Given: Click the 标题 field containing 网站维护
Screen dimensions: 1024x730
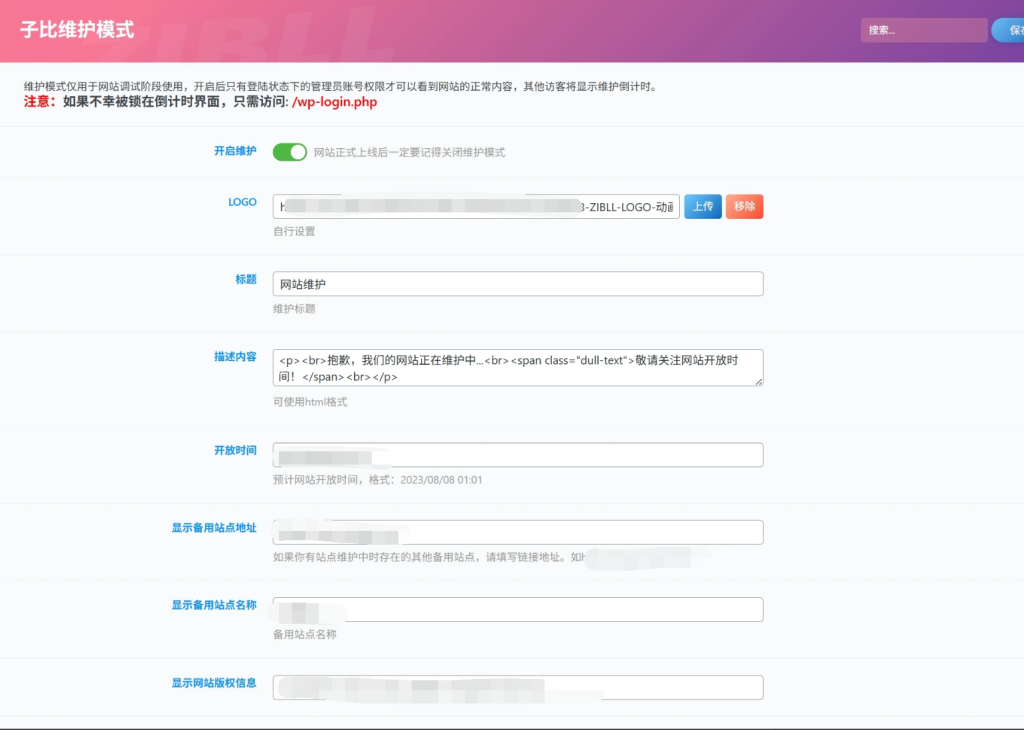Looking at the screenshot, I should click(518, 283).
